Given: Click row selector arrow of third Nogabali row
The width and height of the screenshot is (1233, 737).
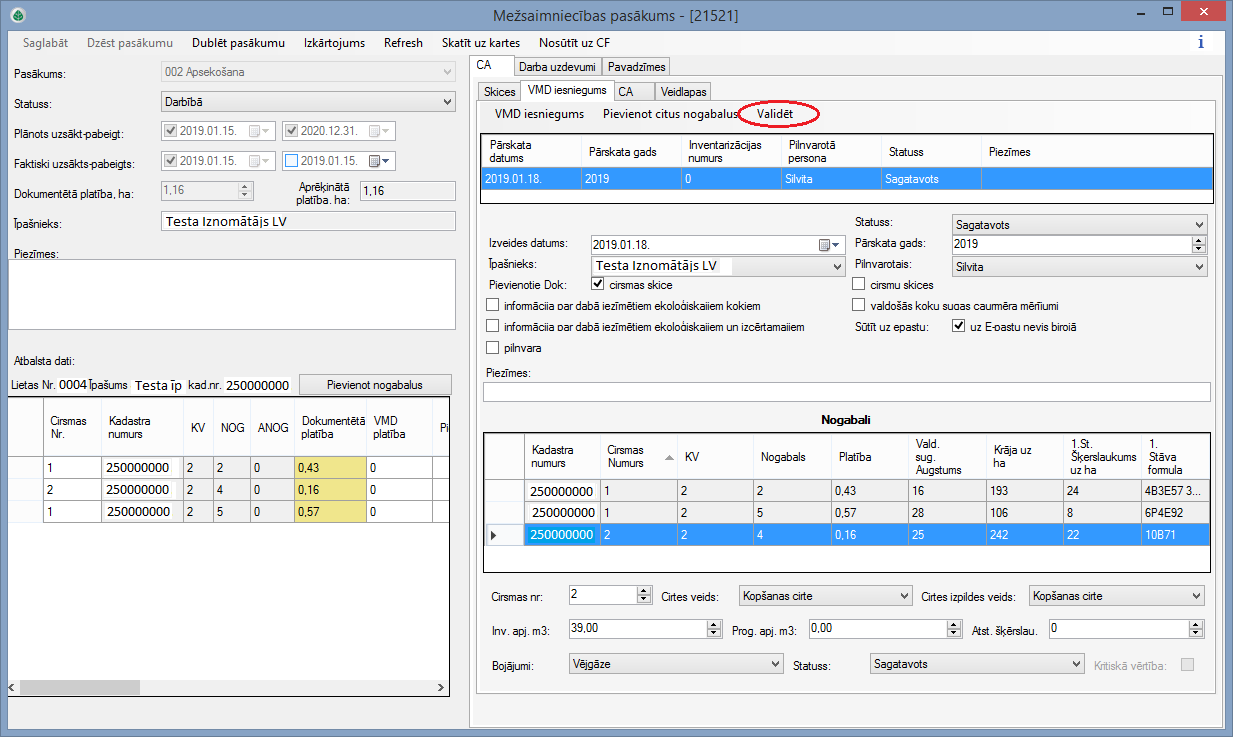Looking at the screenshot, I should click(x=493, y=535).
